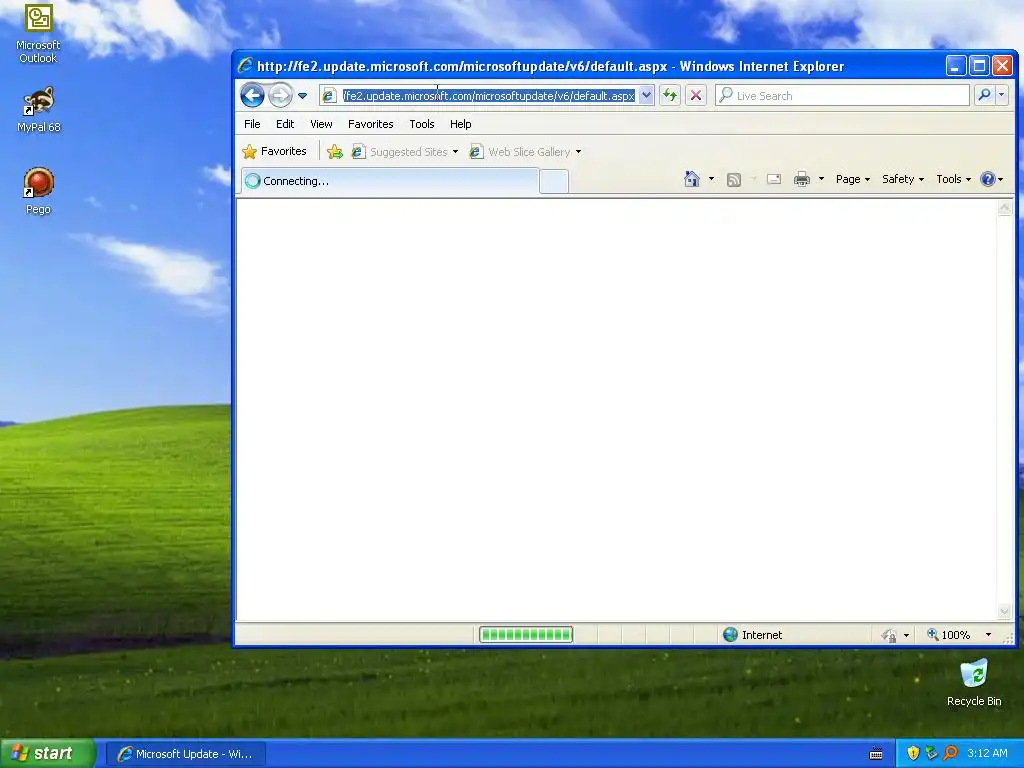Open the Tools command bar menu
The image size is (1024, 768).
(953, 179)
